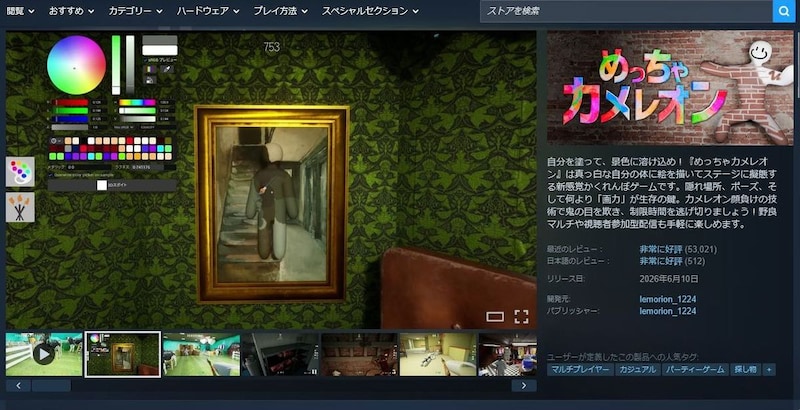Open the おすすめ store menu

(x=71, y=11)
